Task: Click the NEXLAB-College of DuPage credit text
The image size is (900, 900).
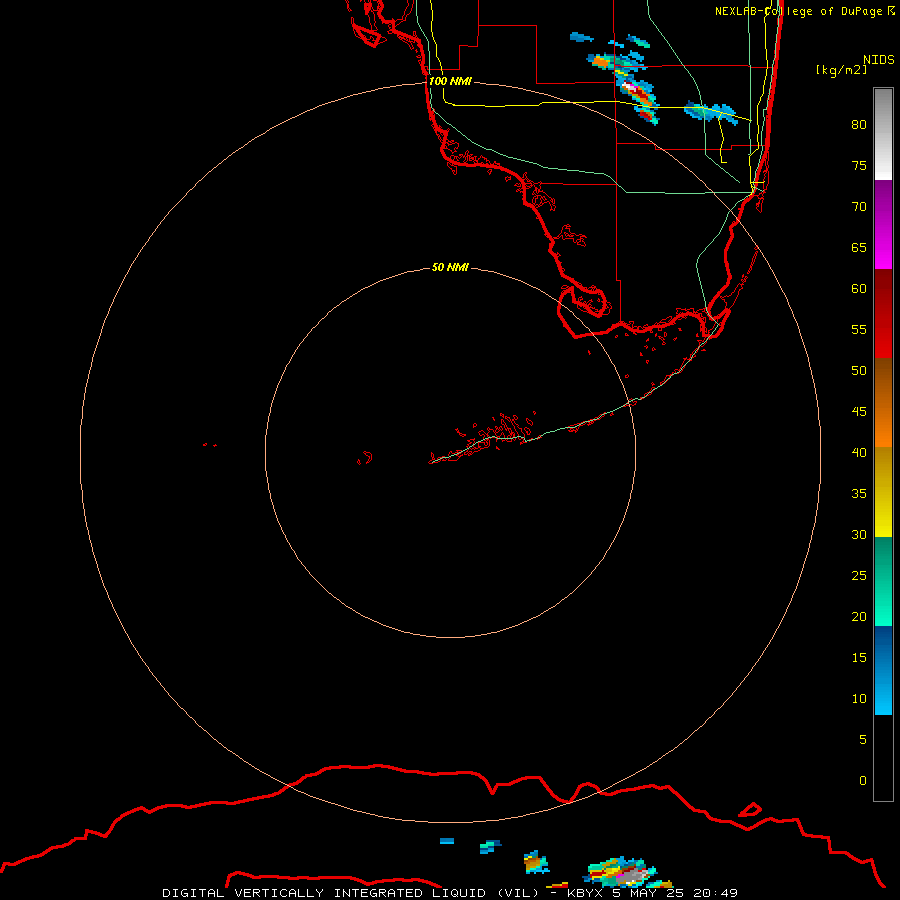Action: (x=804, y=11)
